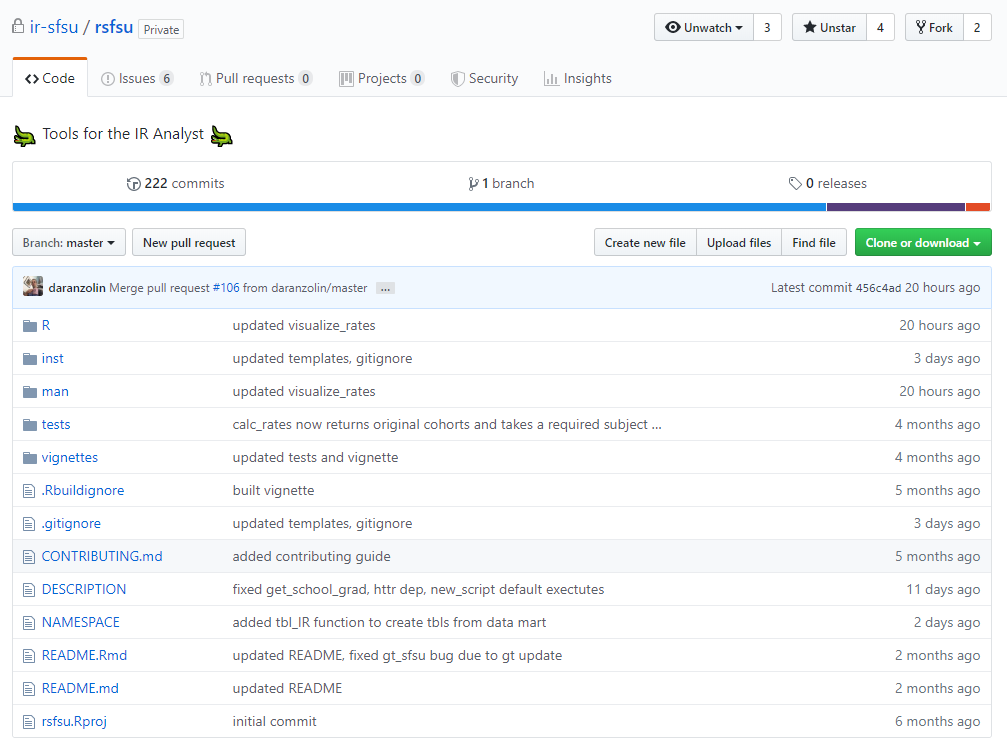
Task: View the 1 branch list
Action: coord(501,184)
